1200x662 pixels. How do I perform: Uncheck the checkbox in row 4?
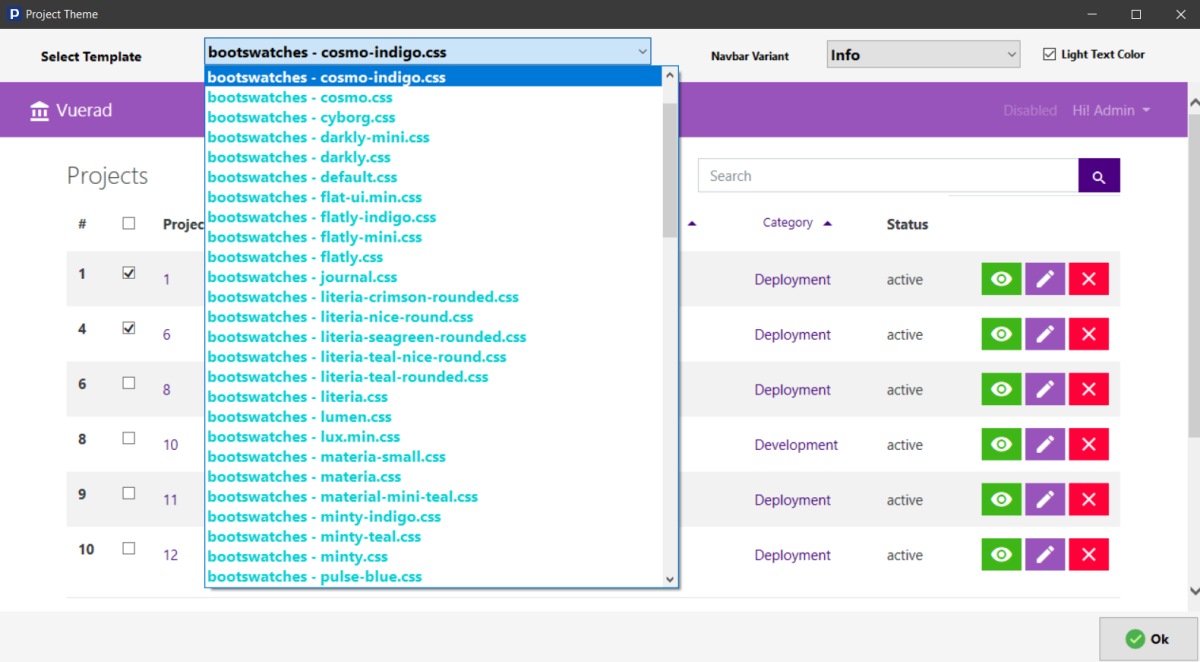128,328
